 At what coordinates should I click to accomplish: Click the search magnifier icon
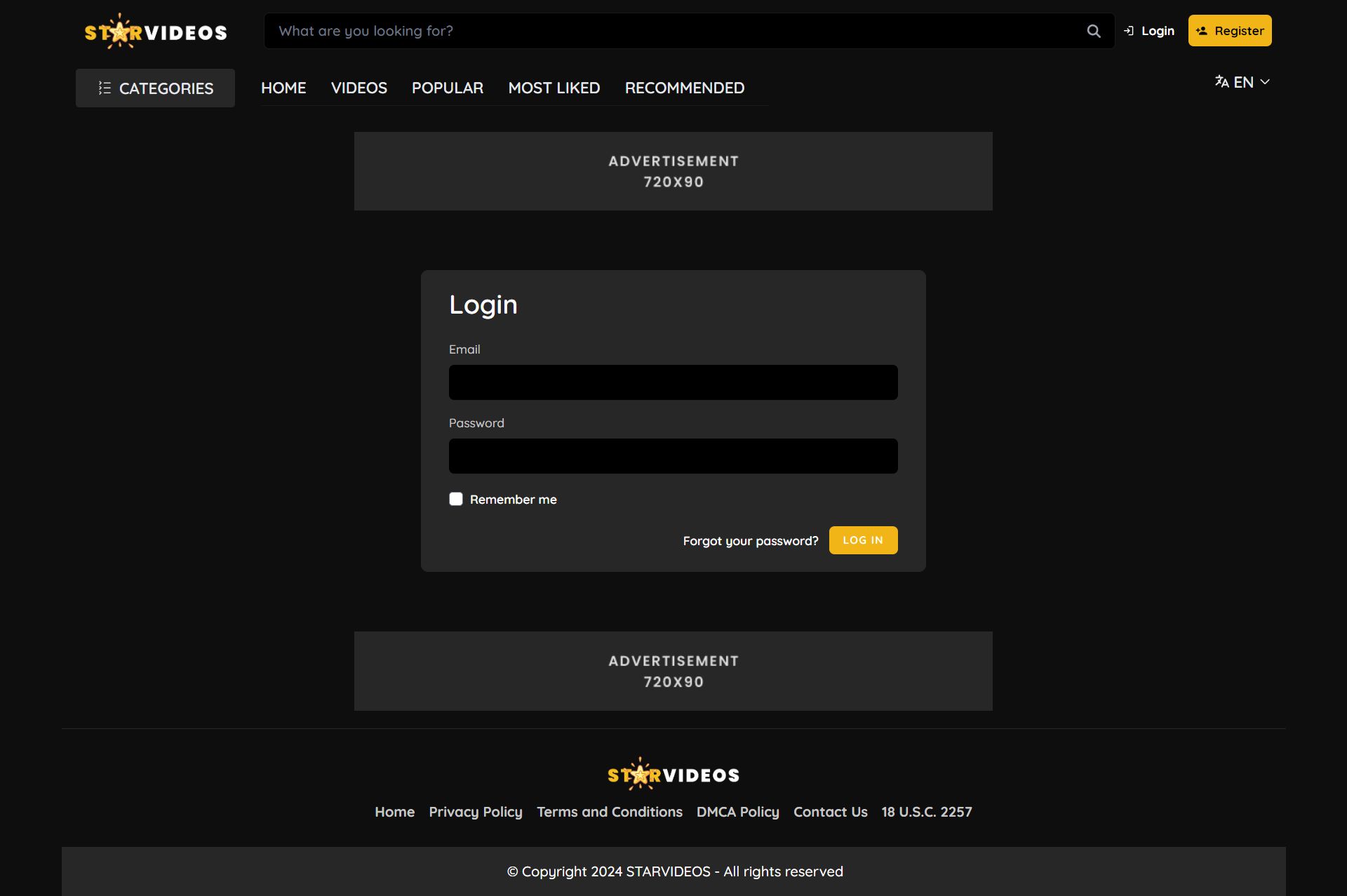(x=1093, y=31)
